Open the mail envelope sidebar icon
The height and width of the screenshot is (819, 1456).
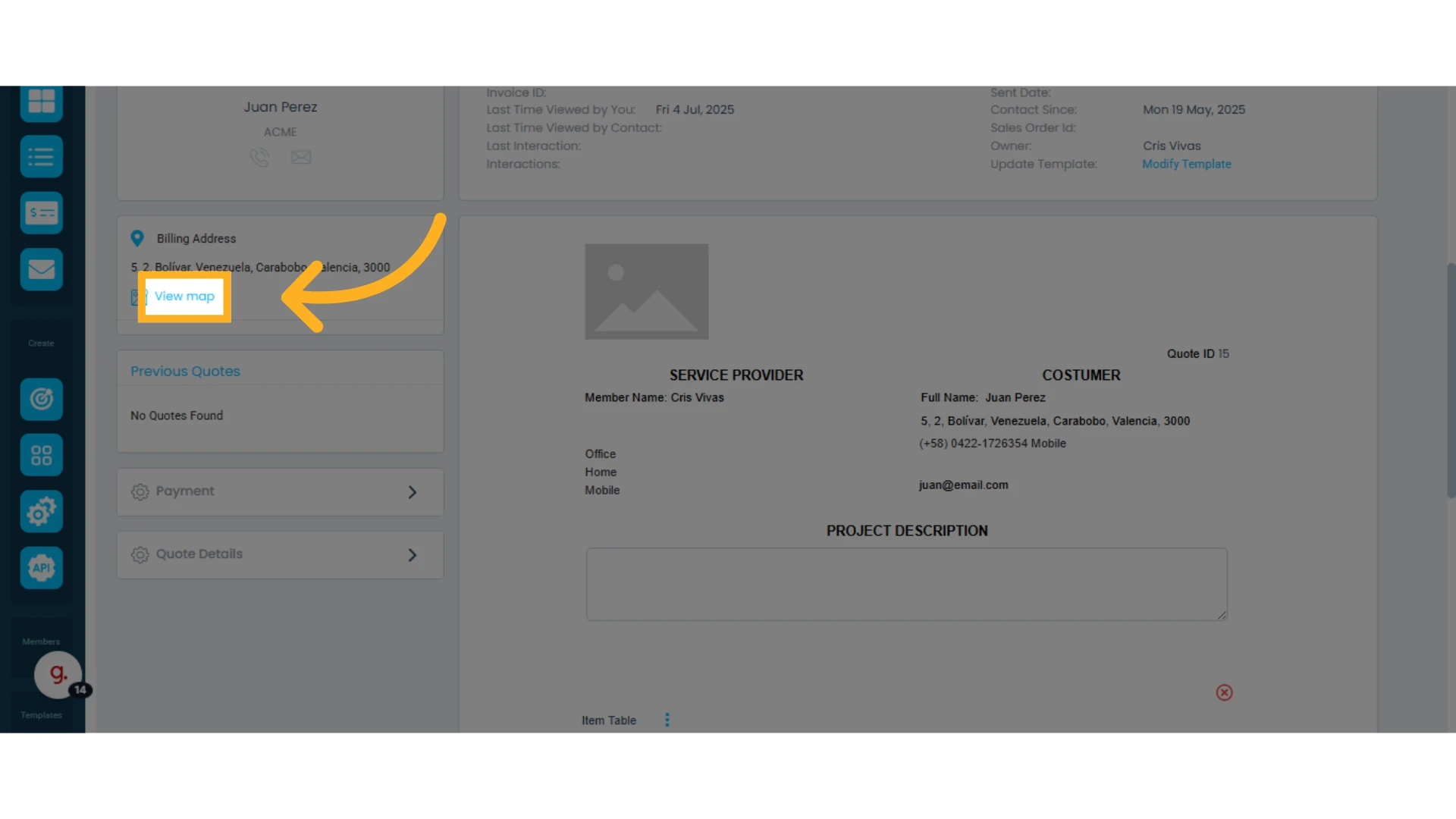coord(41,269)
